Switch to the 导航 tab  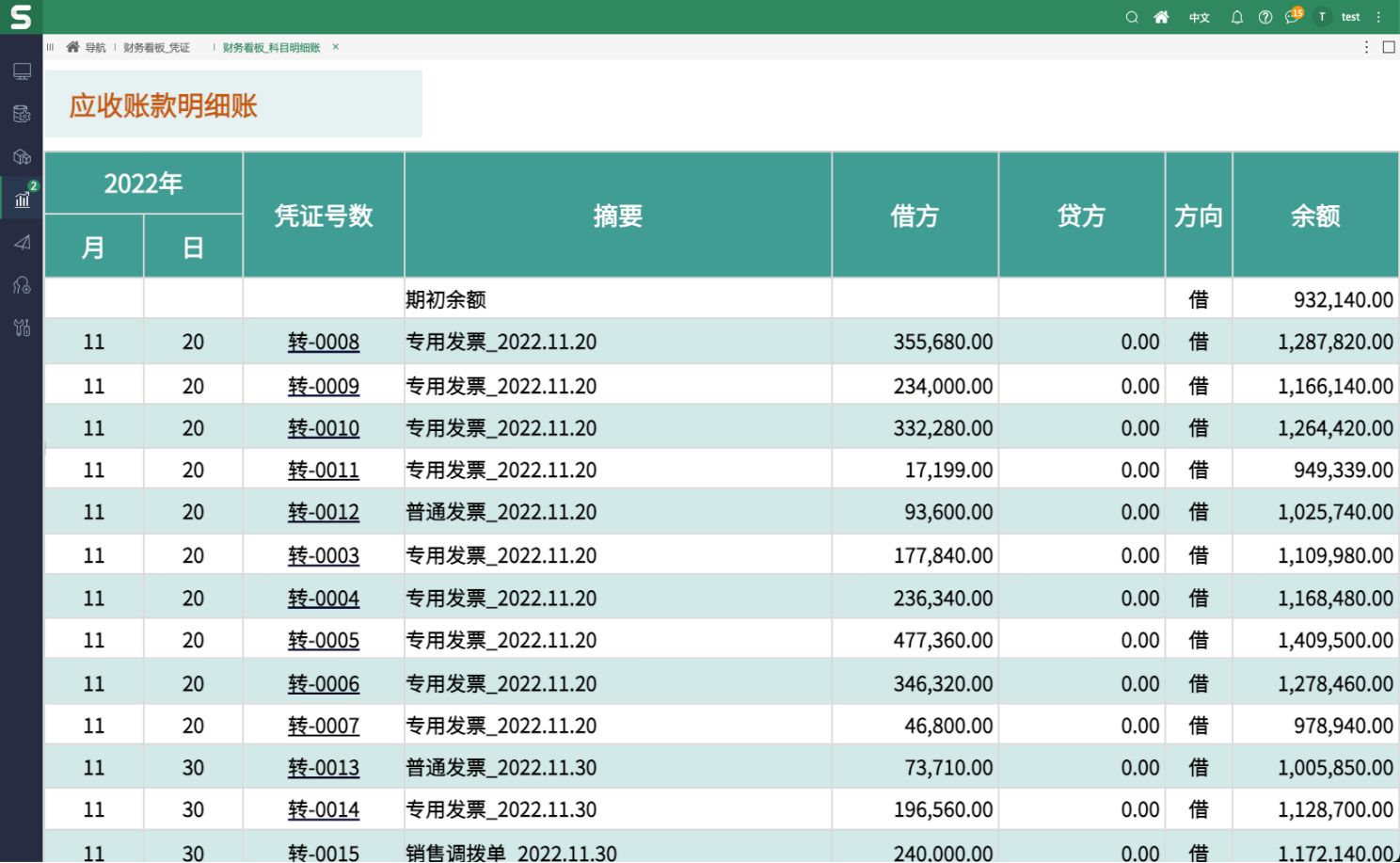(x=87, y=47)
